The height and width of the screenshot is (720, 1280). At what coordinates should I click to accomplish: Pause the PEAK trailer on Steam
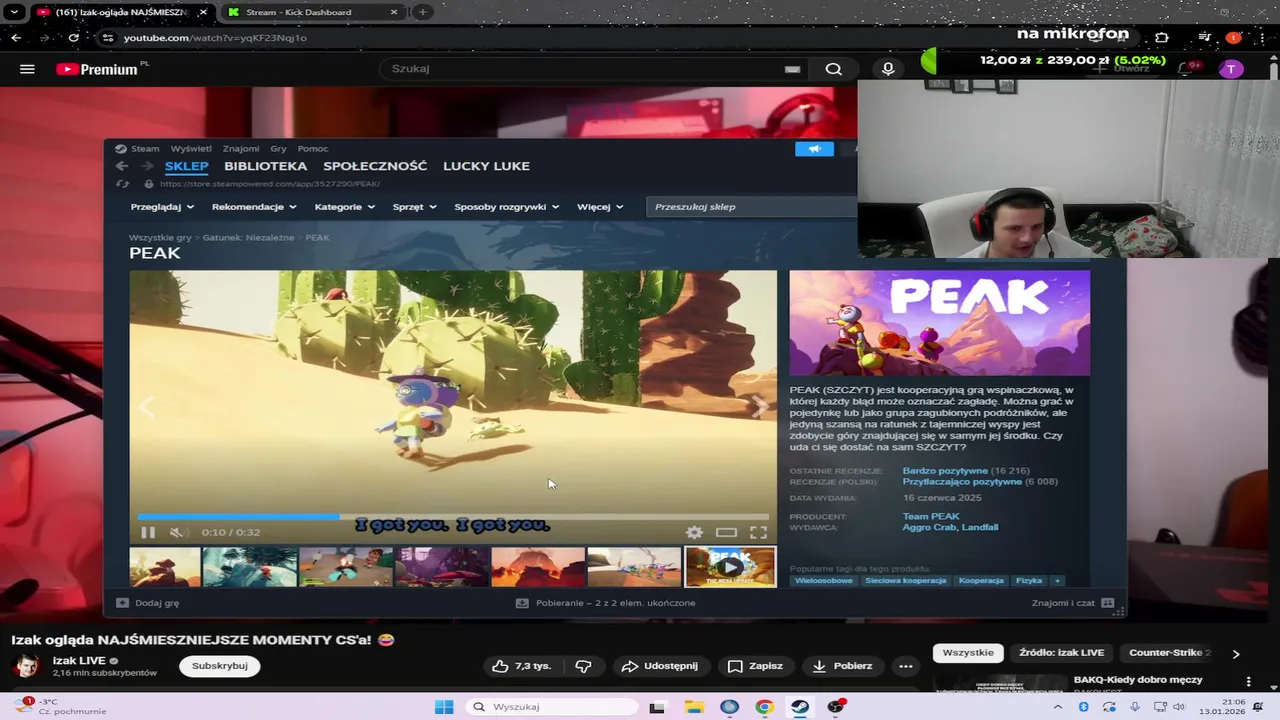pos(148,532)
